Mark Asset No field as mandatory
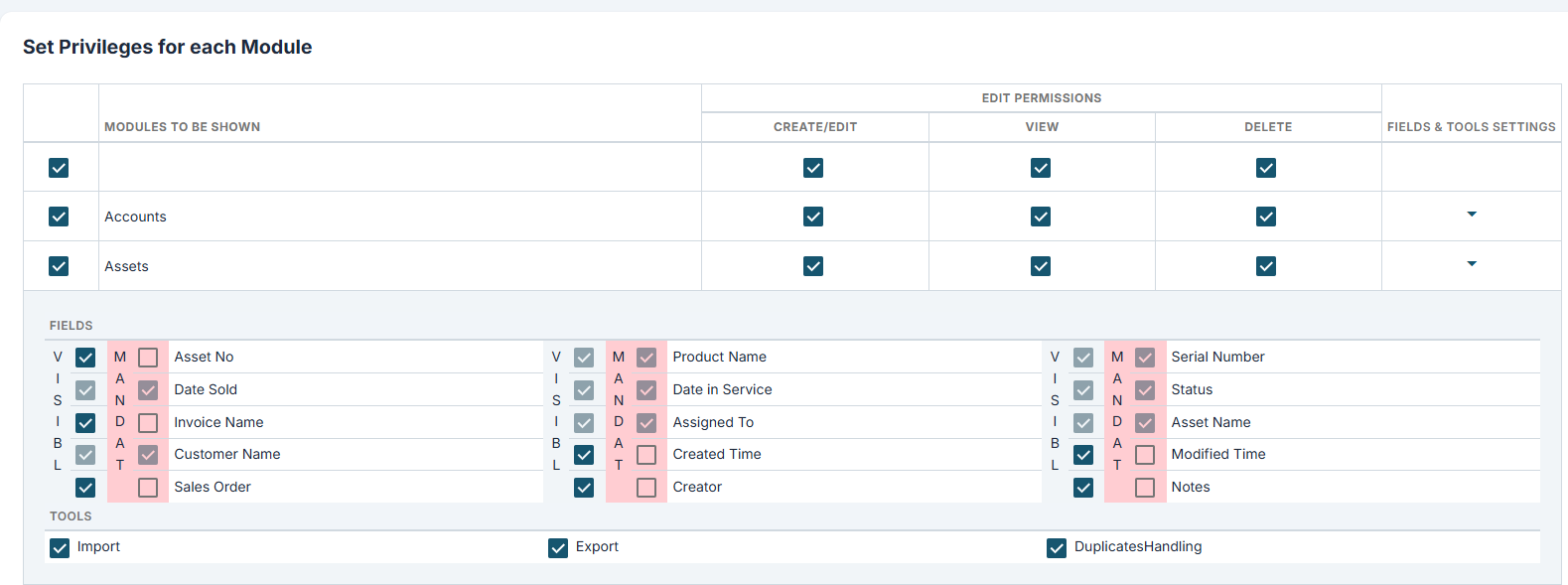1568x585 pixels. pyautogui.click(x=148, y=358)
